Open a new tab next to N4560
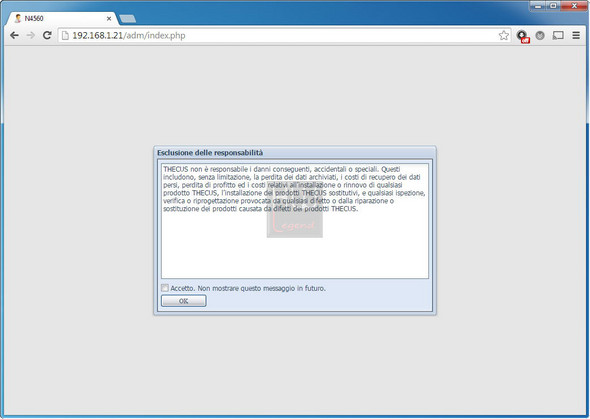The width and height of the screenshot is (590, 419). (x=128, y=19)
